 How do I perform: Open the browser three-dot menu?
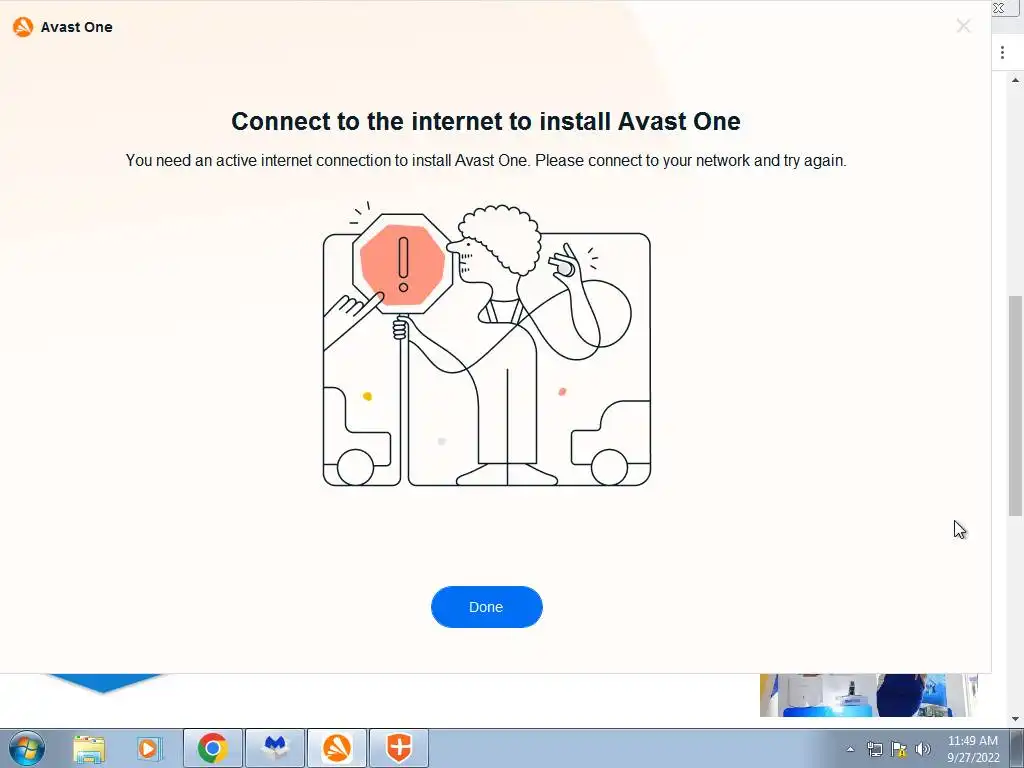(x=1002, y=53)
